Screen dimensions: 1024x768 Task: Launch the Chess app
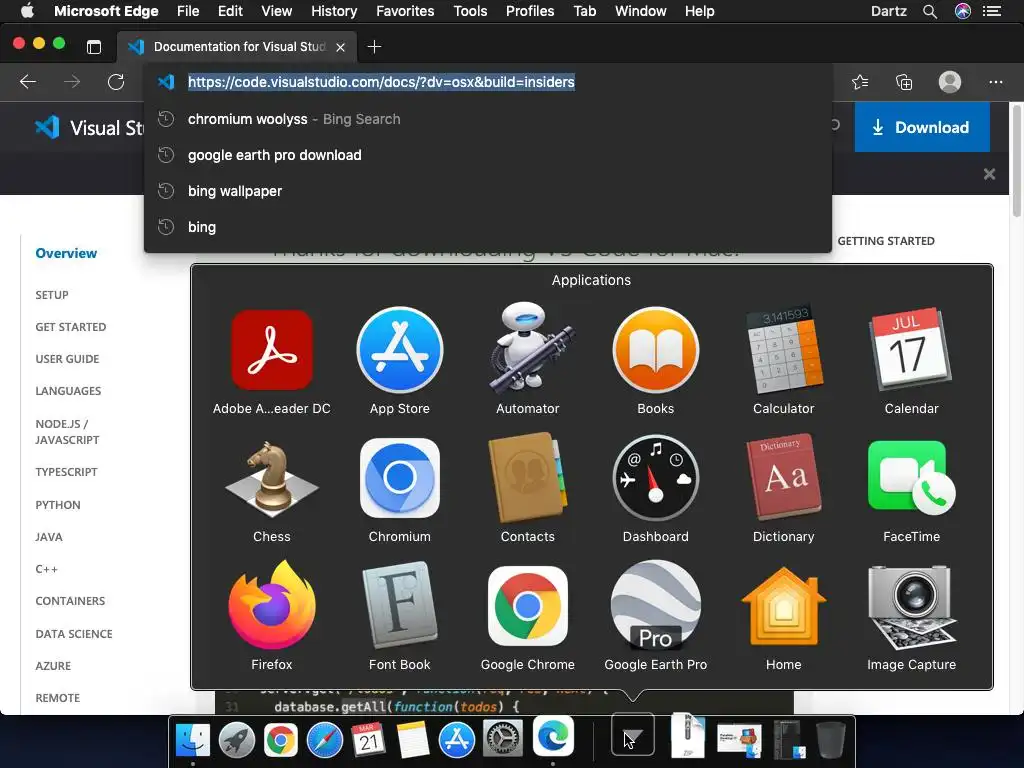click(x=272, y=478)
